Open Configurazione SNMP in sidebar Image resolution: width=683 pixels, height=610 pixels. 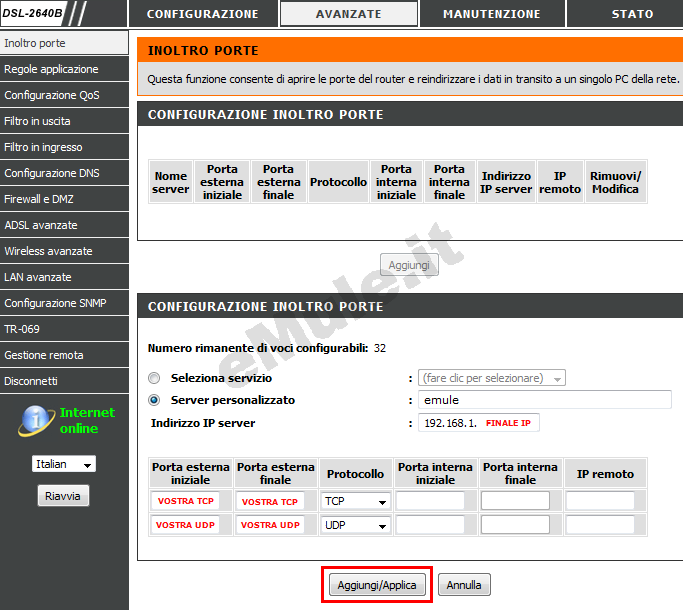coord(64,303)
